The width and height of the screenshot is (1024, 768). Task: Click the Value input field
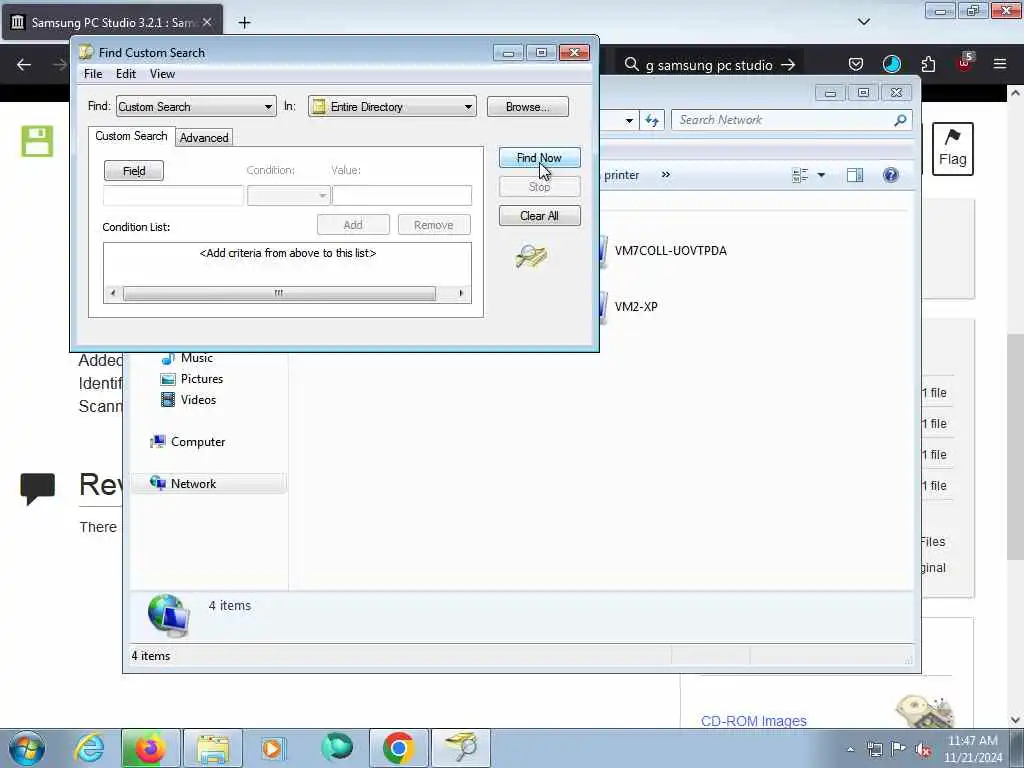pos(402,195)
